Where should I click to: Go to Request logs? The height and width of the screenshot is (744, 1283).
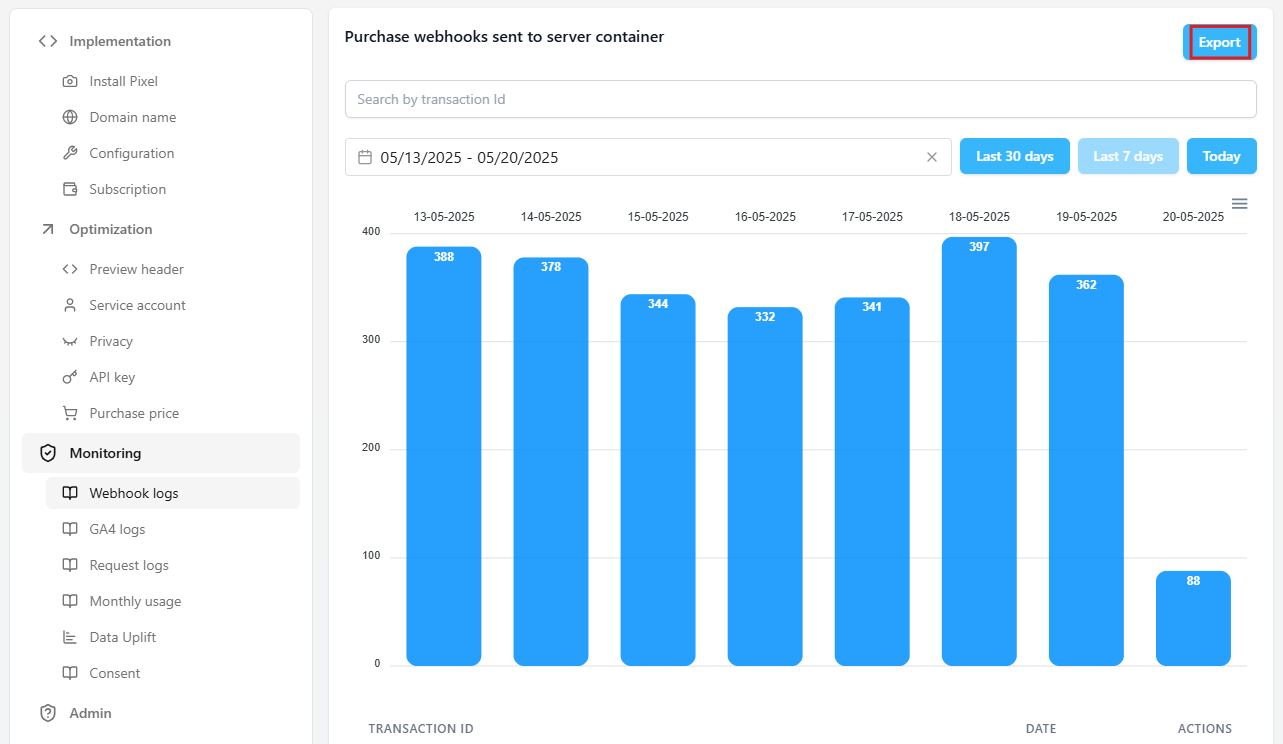point(128,565)
